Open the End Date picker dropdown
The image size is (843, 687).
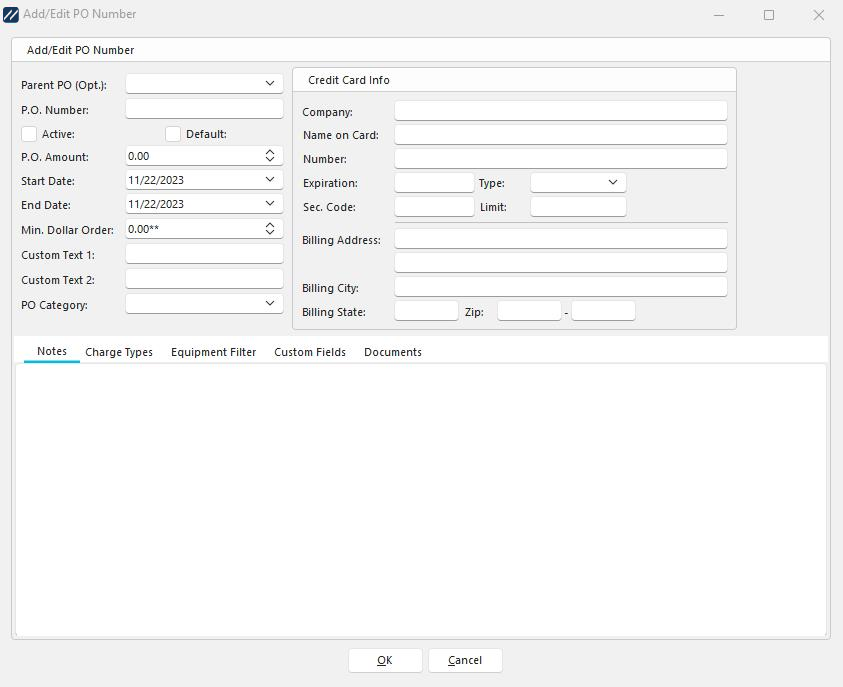(x=270, y=204)
